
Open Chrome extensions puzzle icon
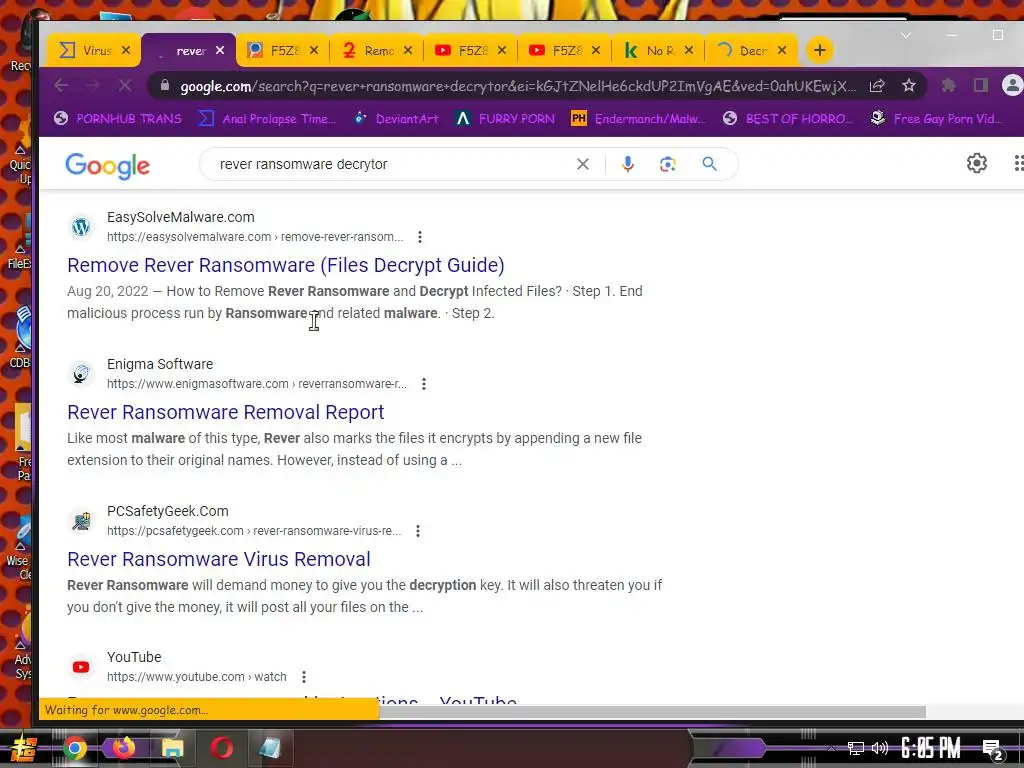948,86
